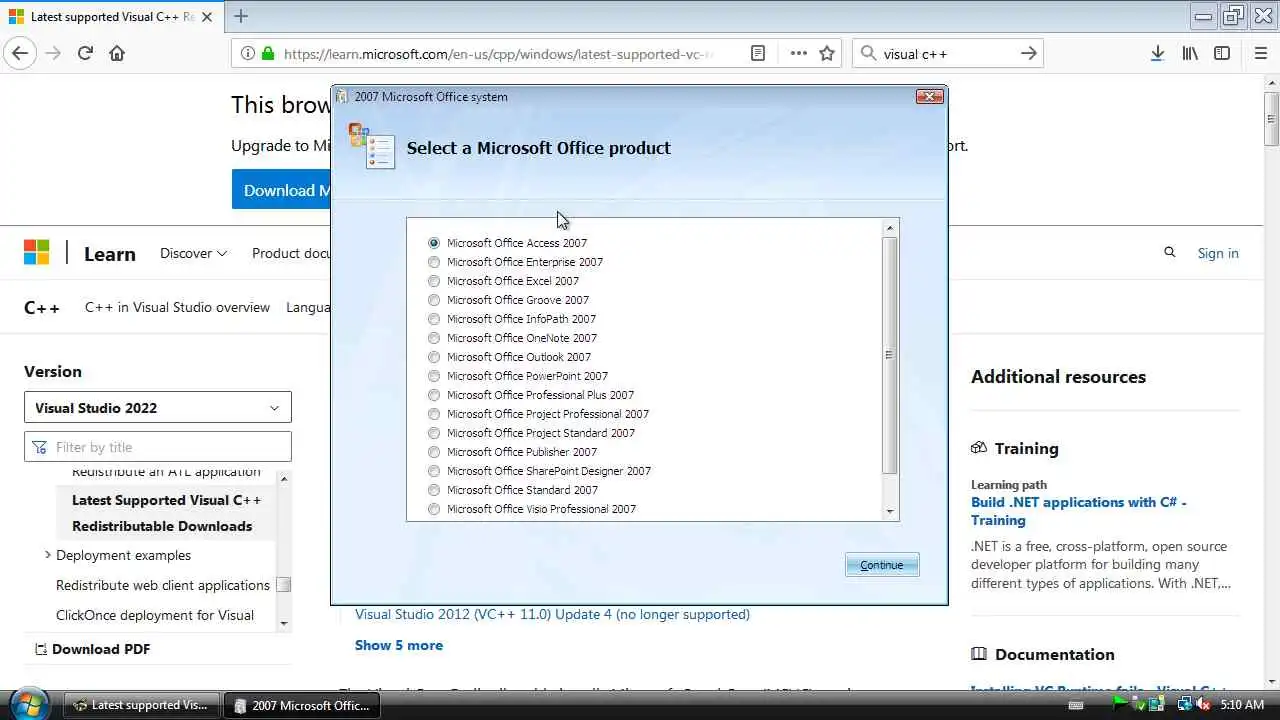This screenshot has height=720, width=1280.
Task: Click volume icon in system tray
Action: [x=1202, y=705]
